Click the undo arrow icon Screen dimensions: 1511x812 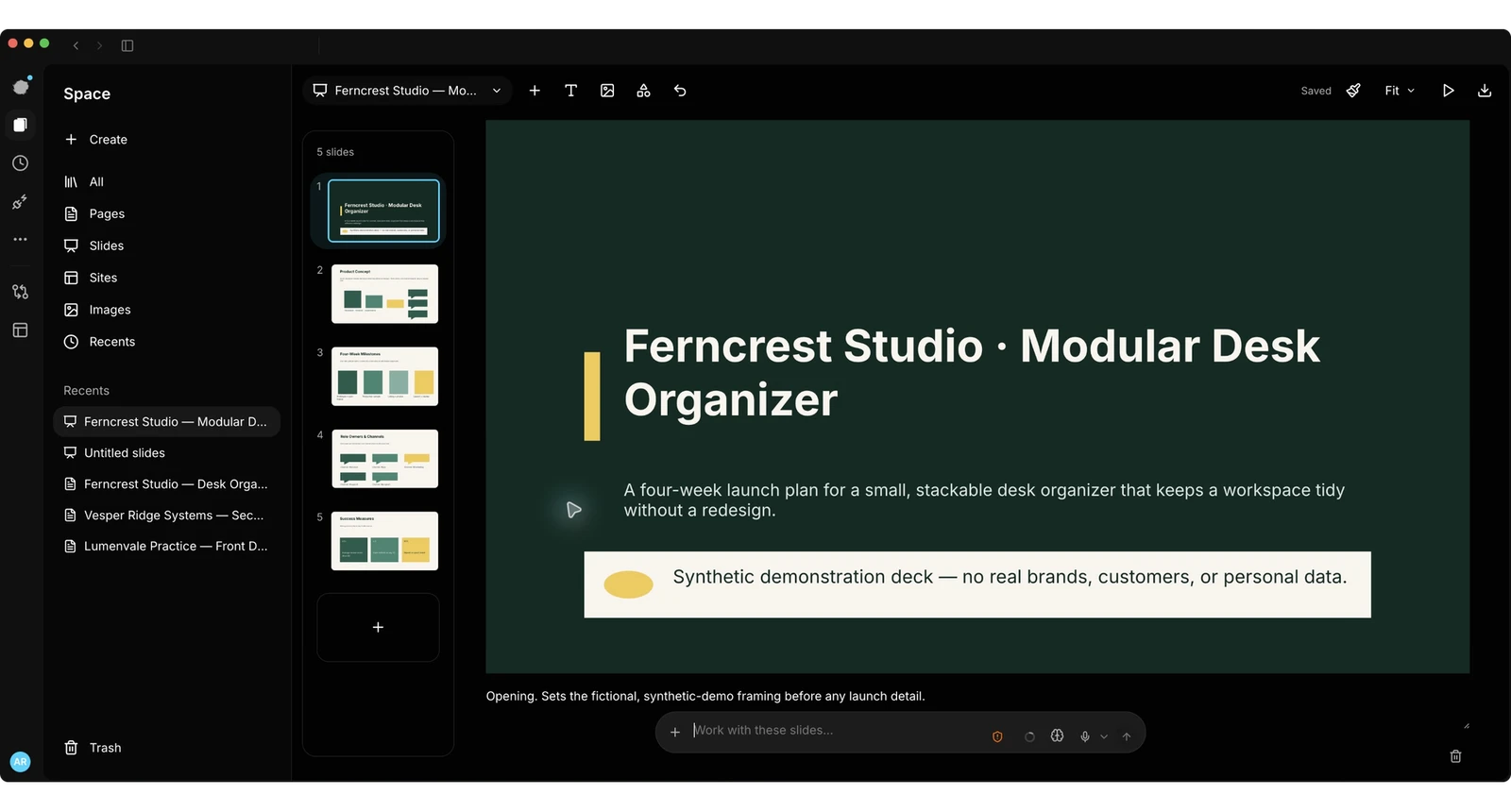click(680, 91)
